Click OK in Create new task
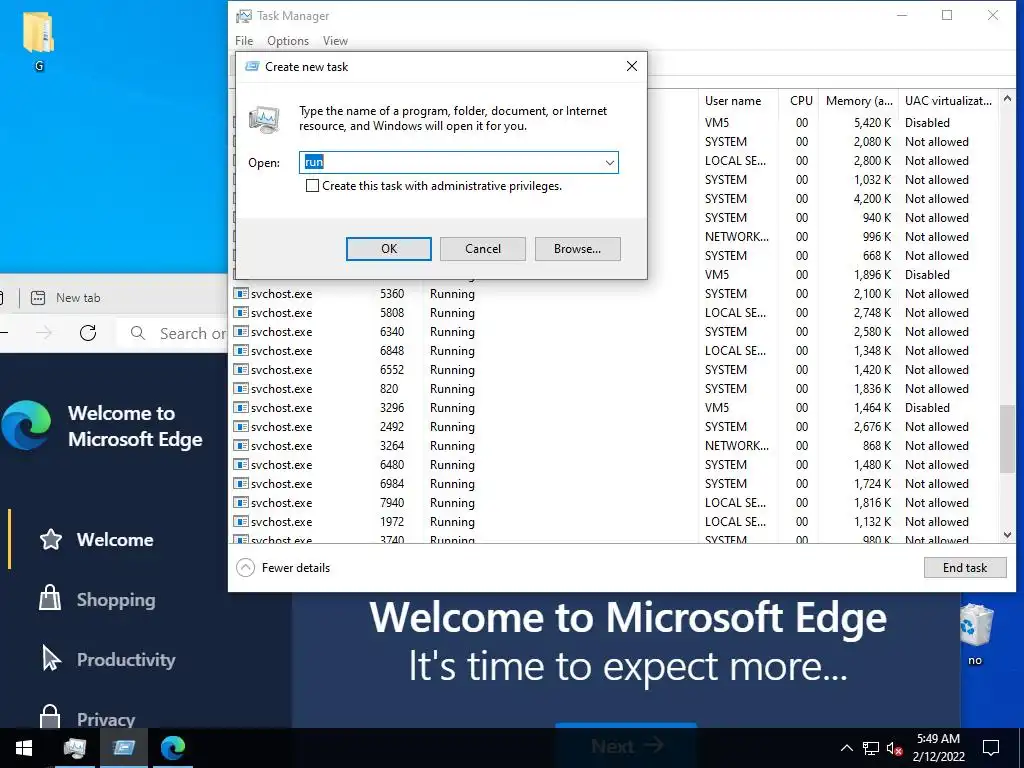This screenshot has height=768, width=1024. pyautogui.click(x=389, y=249)
